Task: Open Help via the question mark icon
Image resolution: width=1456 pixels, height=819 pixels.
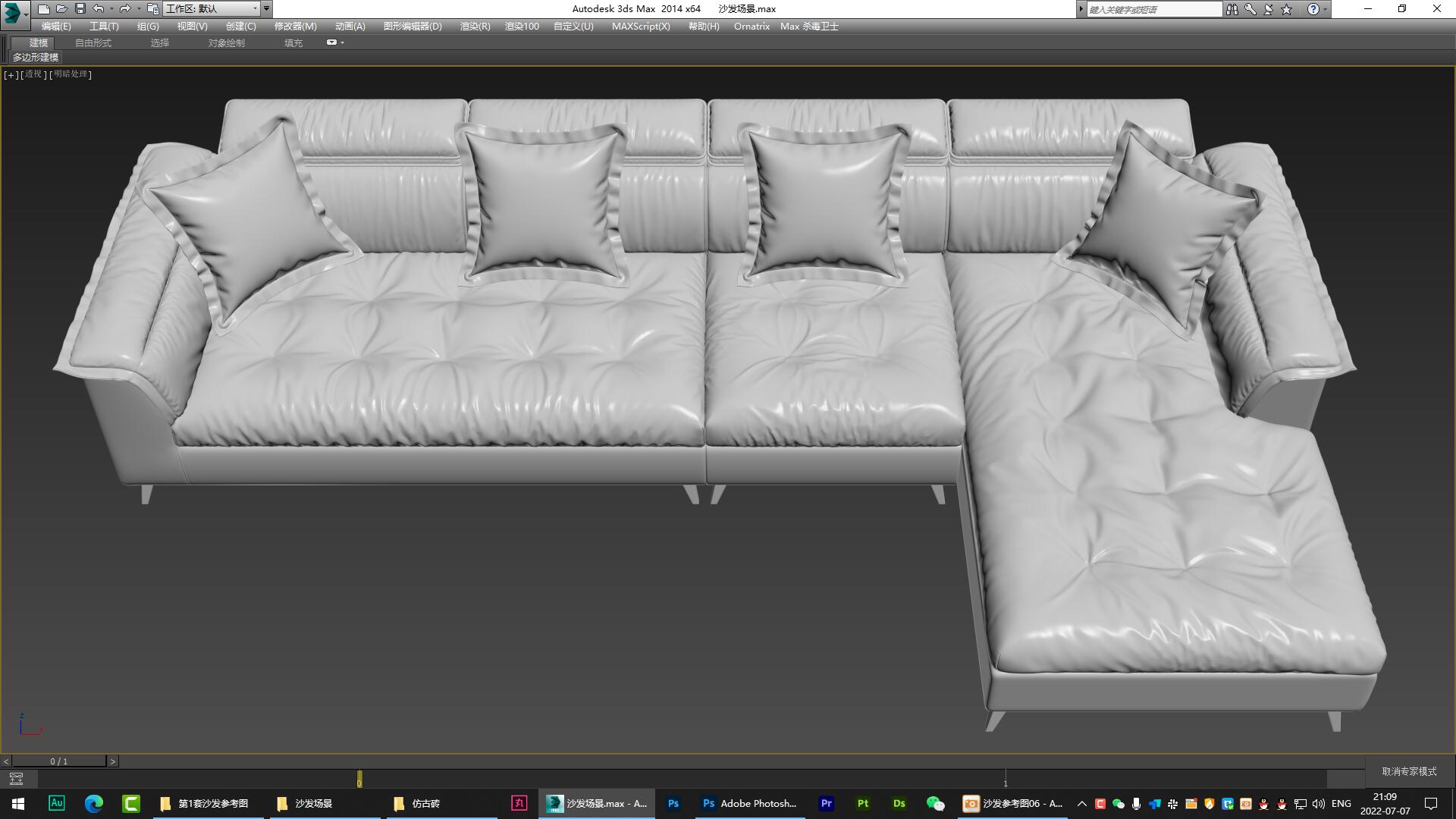Action: pyautogui.click(x=1313, y=9)
